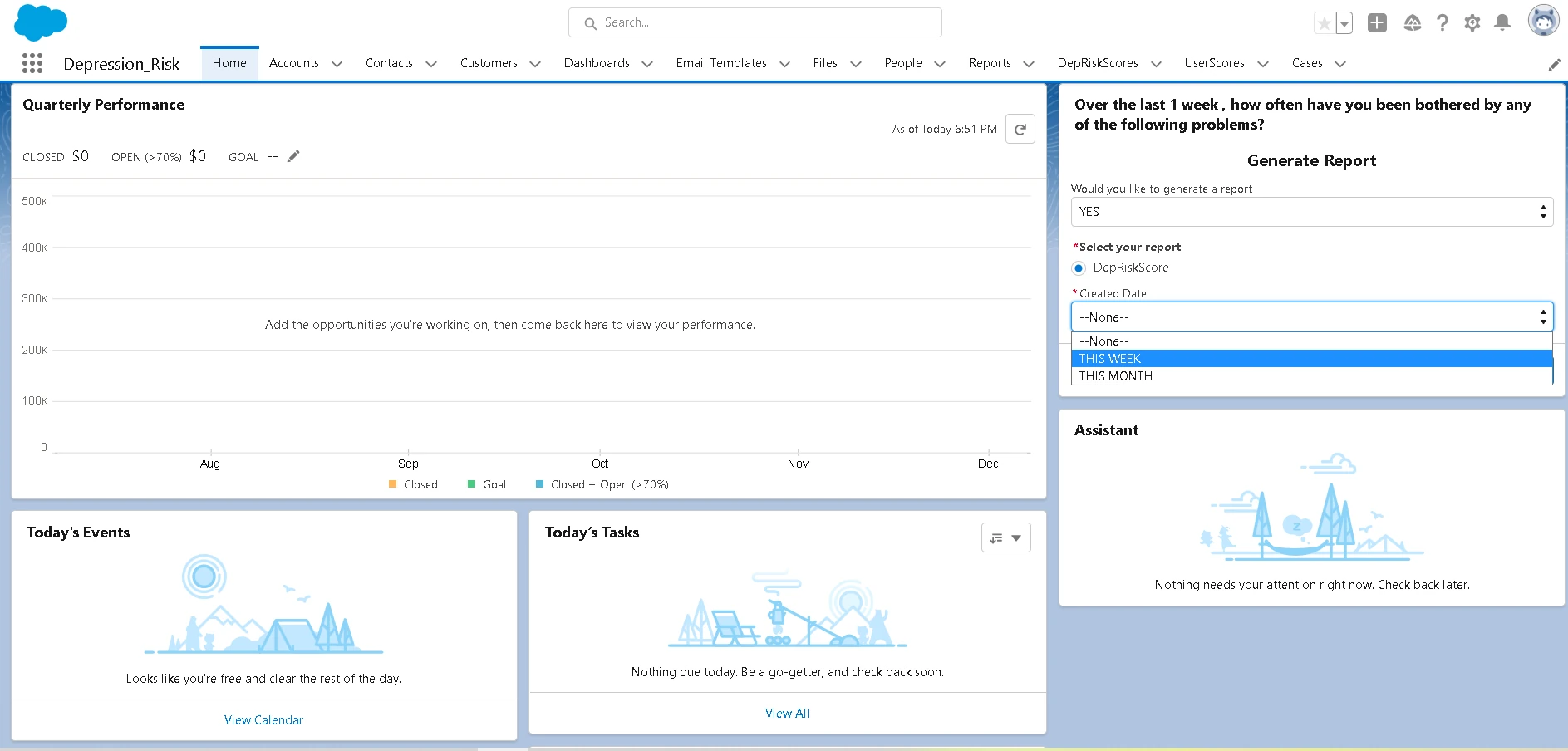Screen dimensions: 1568x751
Task: Open the Help question mark icon
Action: point(1443,23)
